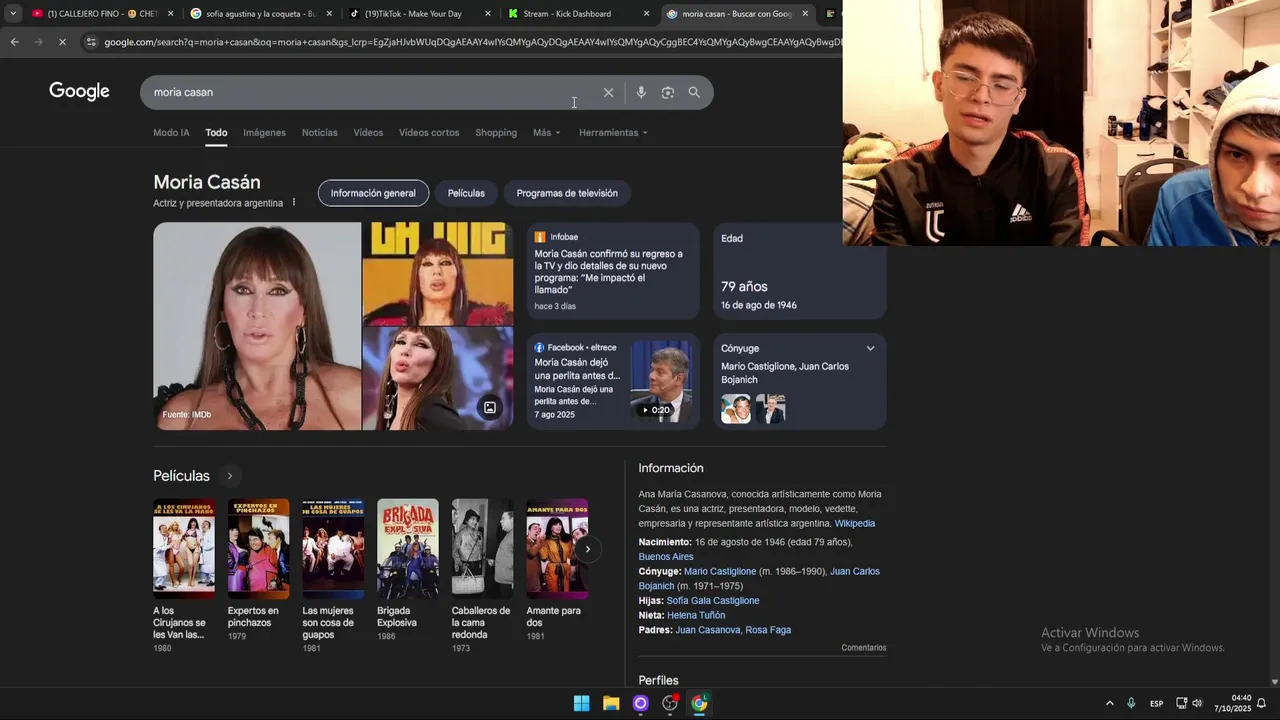Open Amante para dos movie poster
Viewport: 1280px width, 720px height.
click(x=557, y=548)
